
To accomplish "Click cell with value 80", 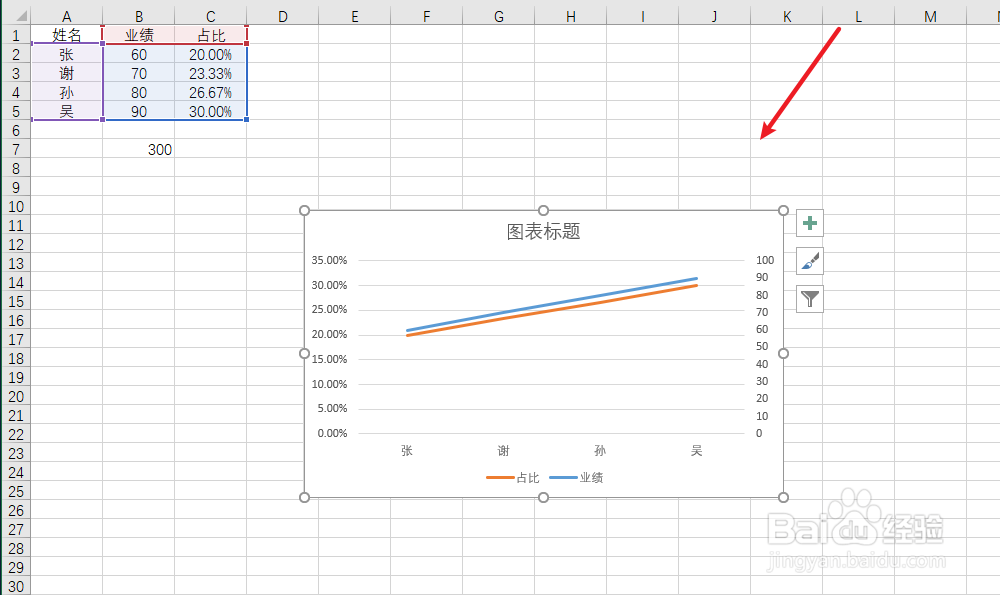I will click(x=138, y=92).
